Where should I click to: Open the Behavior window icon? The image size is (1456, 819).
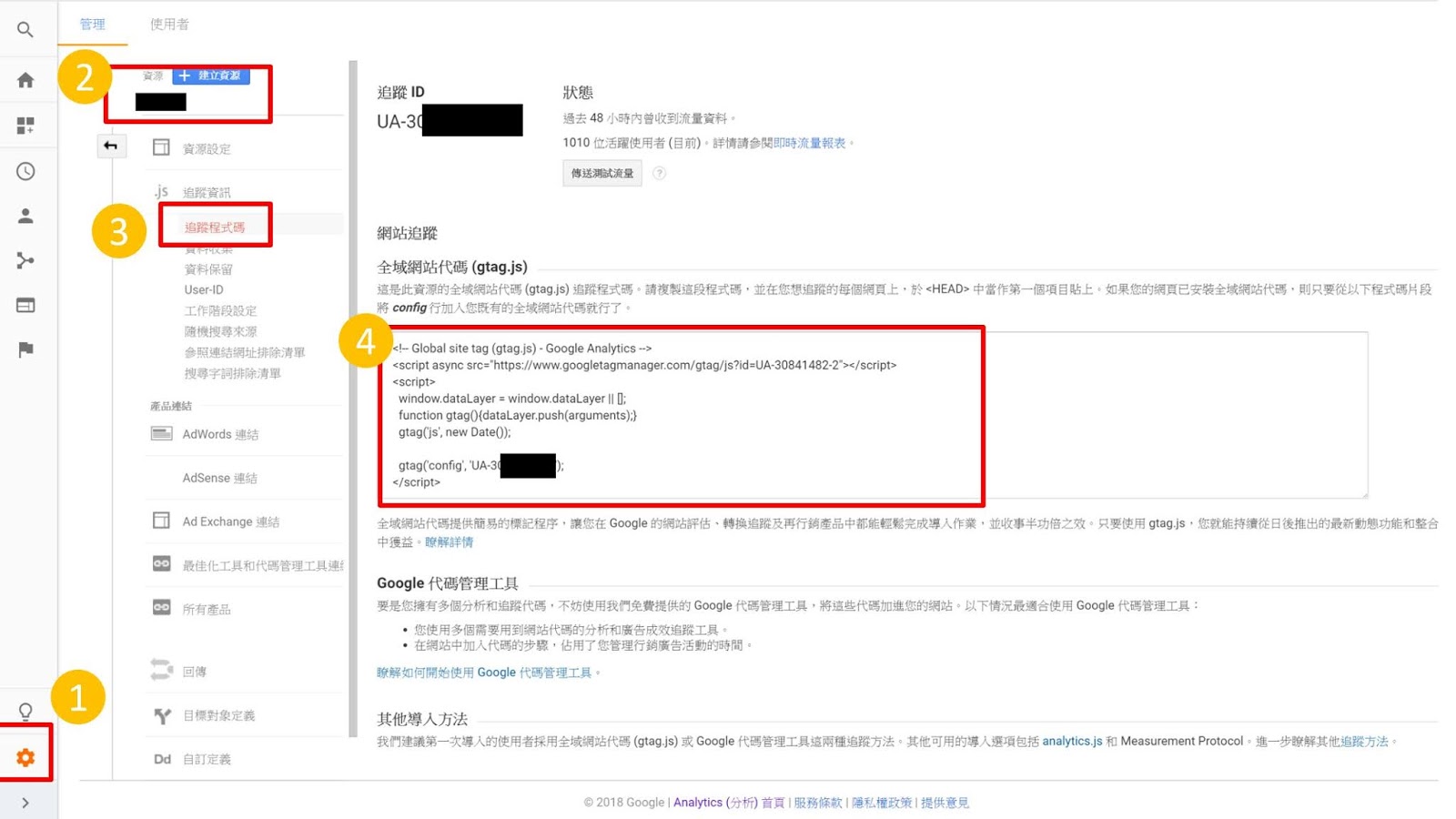pos(25,306)
